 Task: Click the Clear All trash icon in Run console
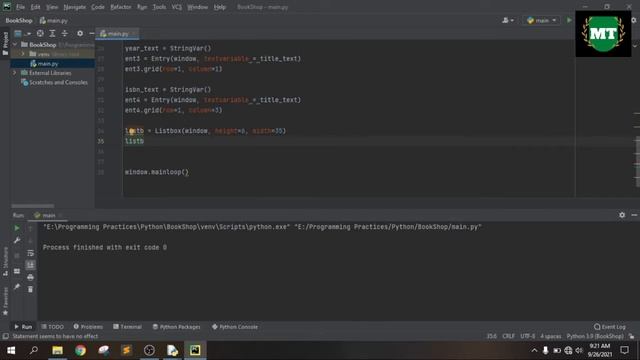pos(30,289)
